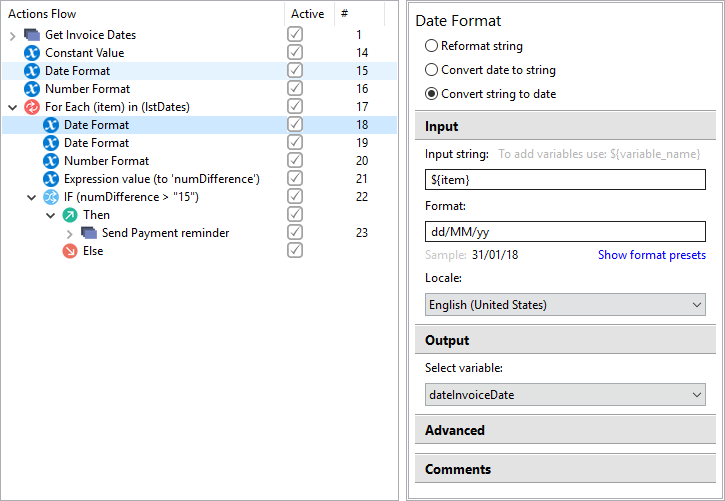The height and width of the screenshot is (501, 725).
Task: Toggle Active checkbox for Send Payment reminder
Action: pos(295,232)
